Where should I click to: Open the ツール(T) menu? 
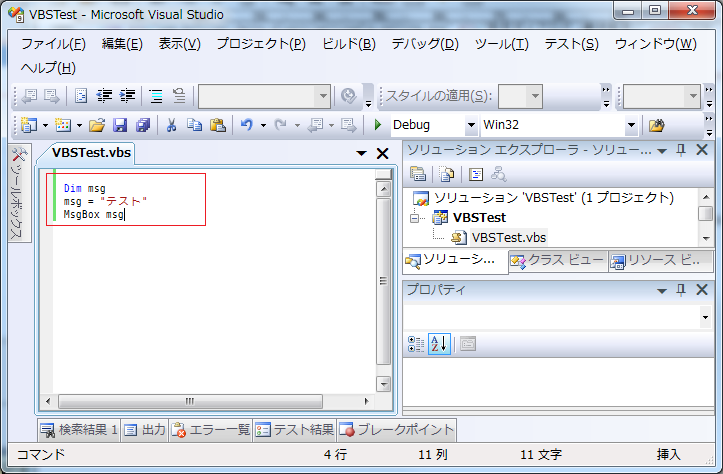pos(502,44)
